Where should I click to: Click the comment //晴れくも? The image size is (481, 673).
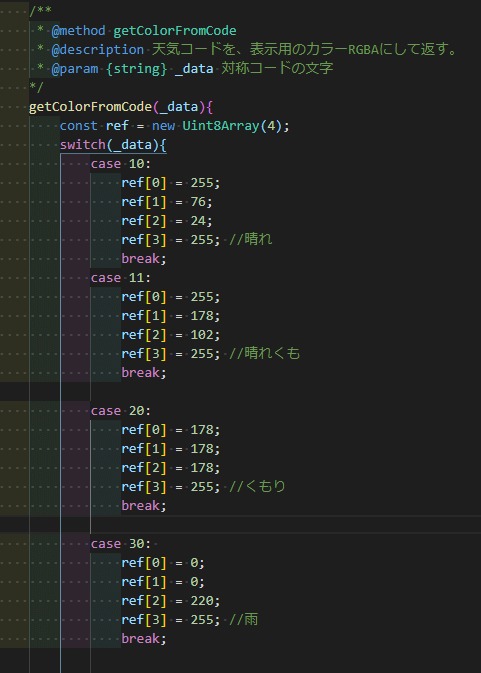click(x=264, y=353)
